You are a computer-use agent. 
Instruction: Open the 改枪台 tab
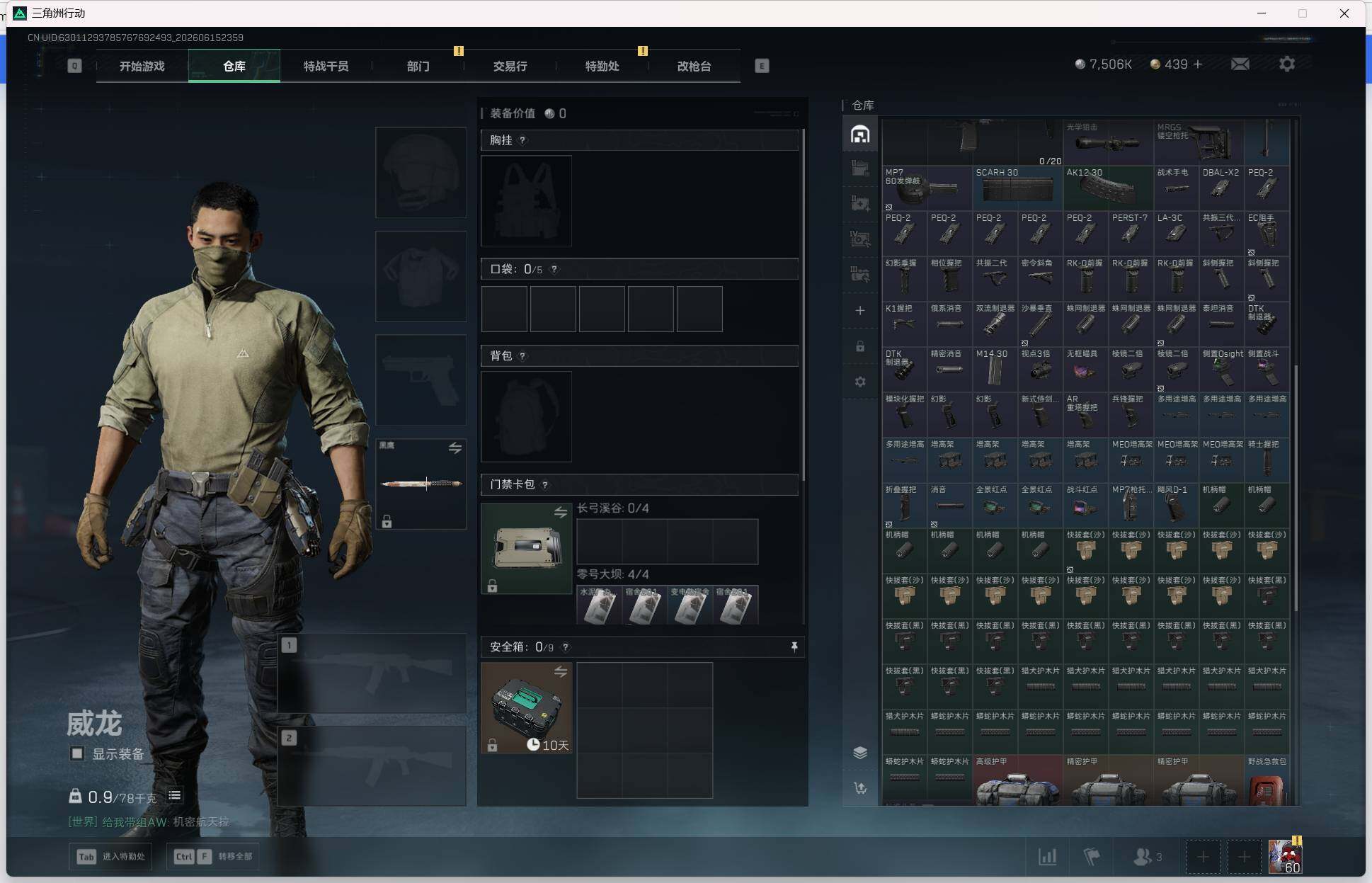pyautogui.click(x=694, y=66)
